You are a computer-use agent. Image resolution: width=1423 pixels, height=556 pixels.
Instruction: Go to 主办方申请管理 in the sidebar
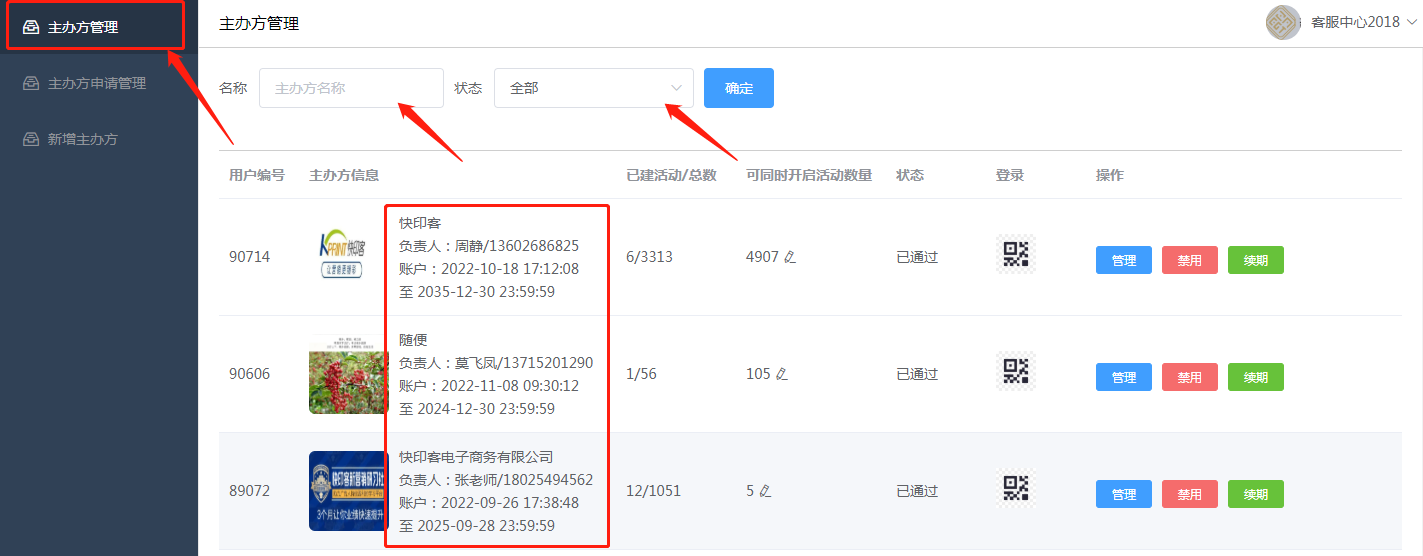click(96, 83)
